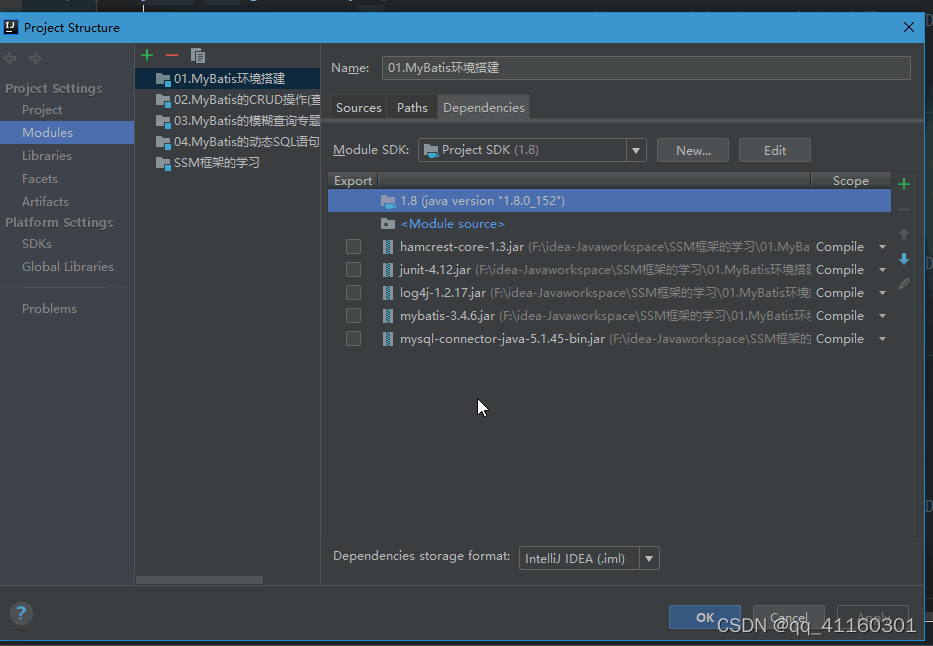Click the Edit SDK button
Screen dimensions: 933x646
point(775,150)
